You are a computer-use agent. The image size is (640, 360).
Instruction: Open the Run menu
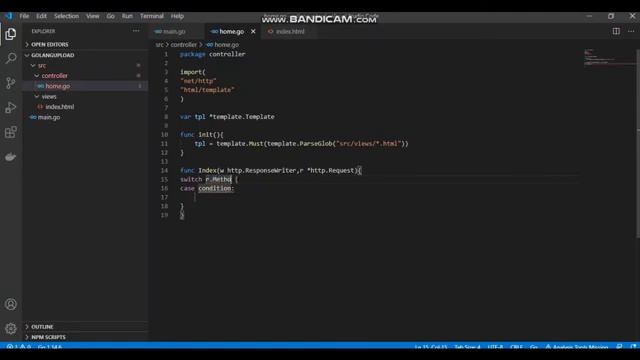[x=127, y=16]
